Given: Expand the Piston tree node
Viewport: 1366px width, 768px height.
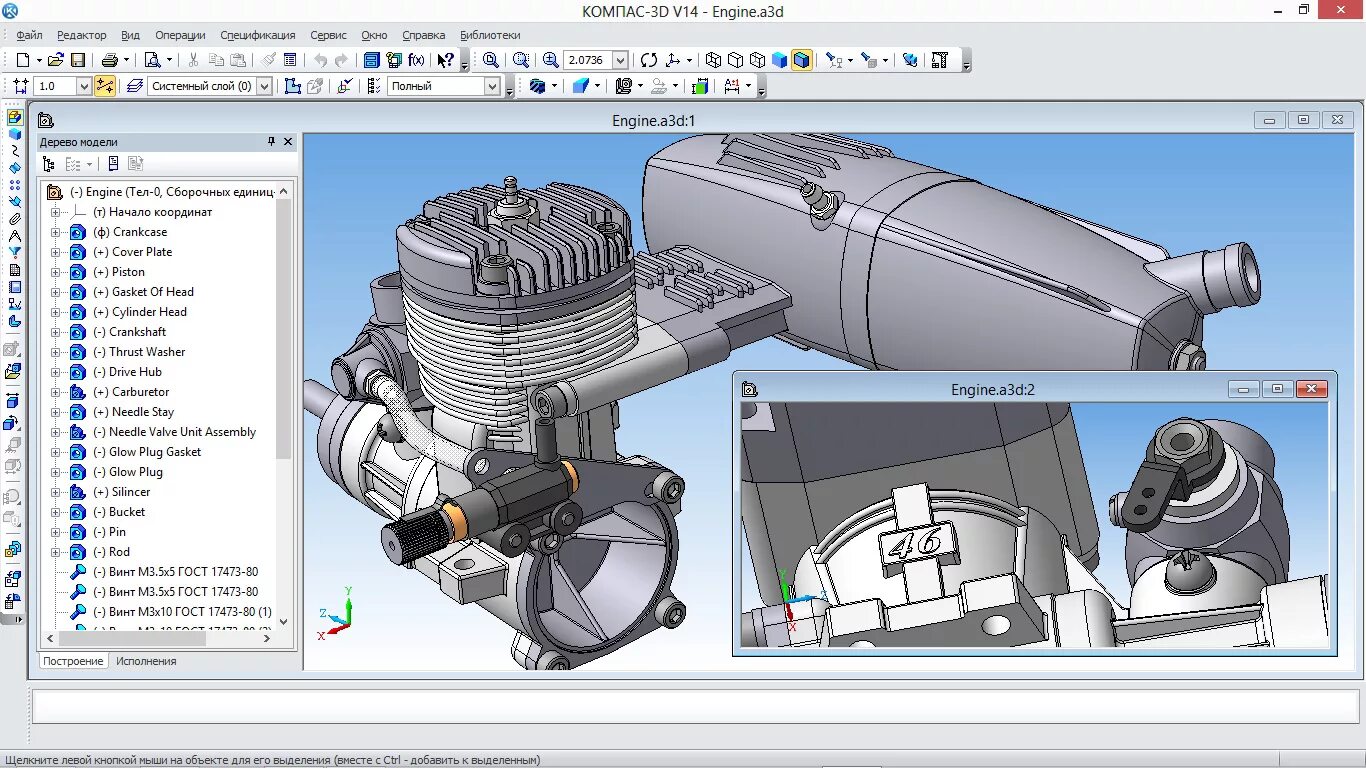Looking at the screenshot, I should (x=56, y=272).
